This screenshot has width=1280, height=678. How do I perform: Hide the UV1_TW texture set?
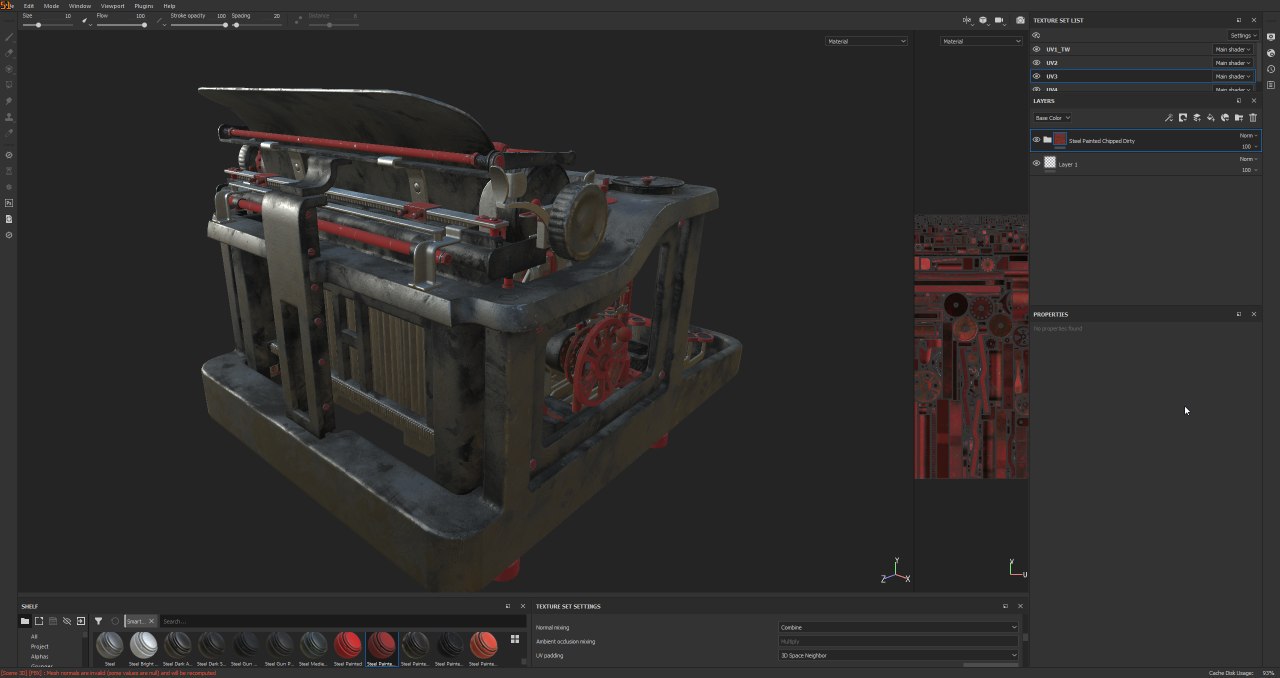coord(1036,49)
